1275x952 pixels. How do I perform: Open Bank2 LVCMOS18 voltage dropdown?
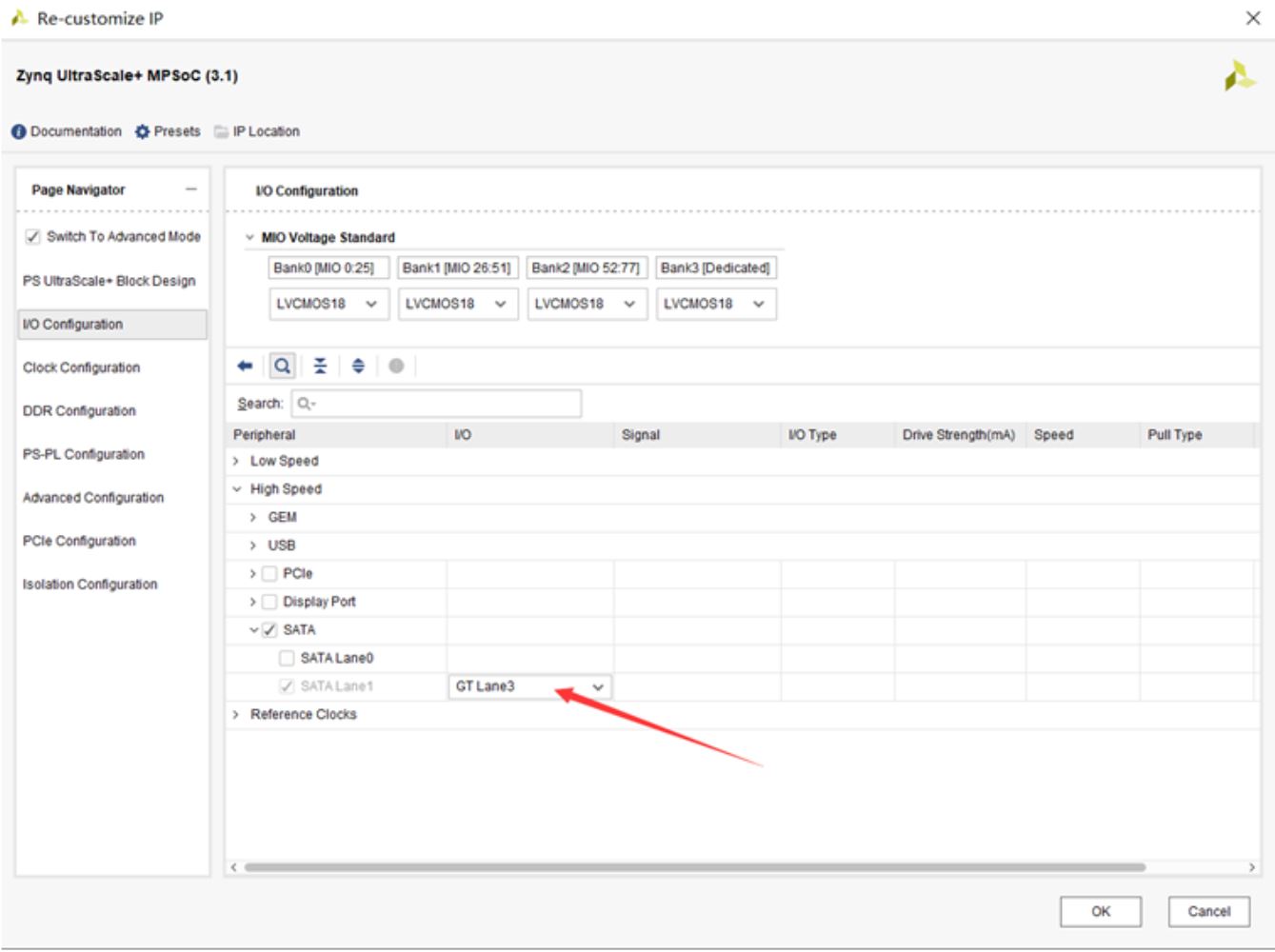click(x=587, y=304)
